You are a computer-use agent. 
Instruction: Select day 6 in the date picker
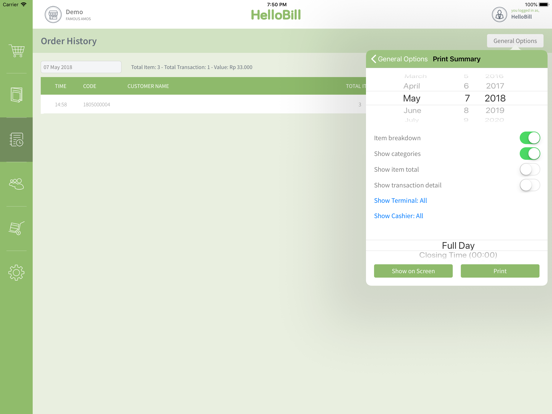(x=466, y=86)
